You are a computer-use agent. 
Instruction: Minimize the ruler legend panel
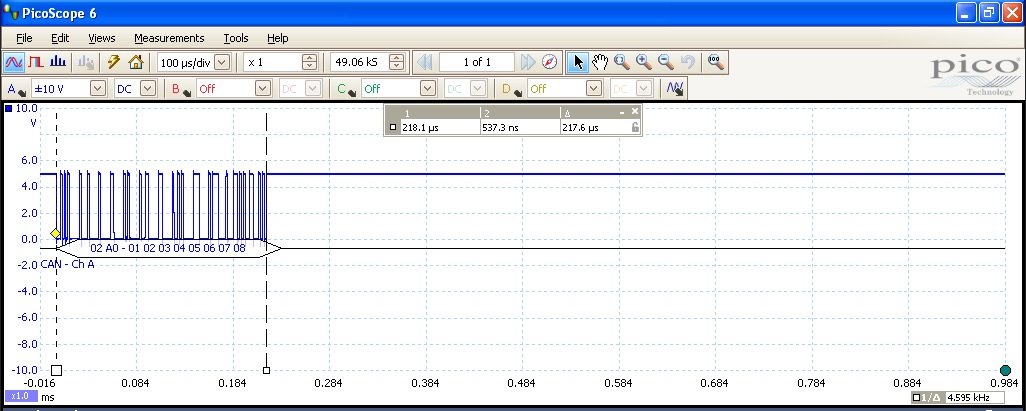point(622,112)
